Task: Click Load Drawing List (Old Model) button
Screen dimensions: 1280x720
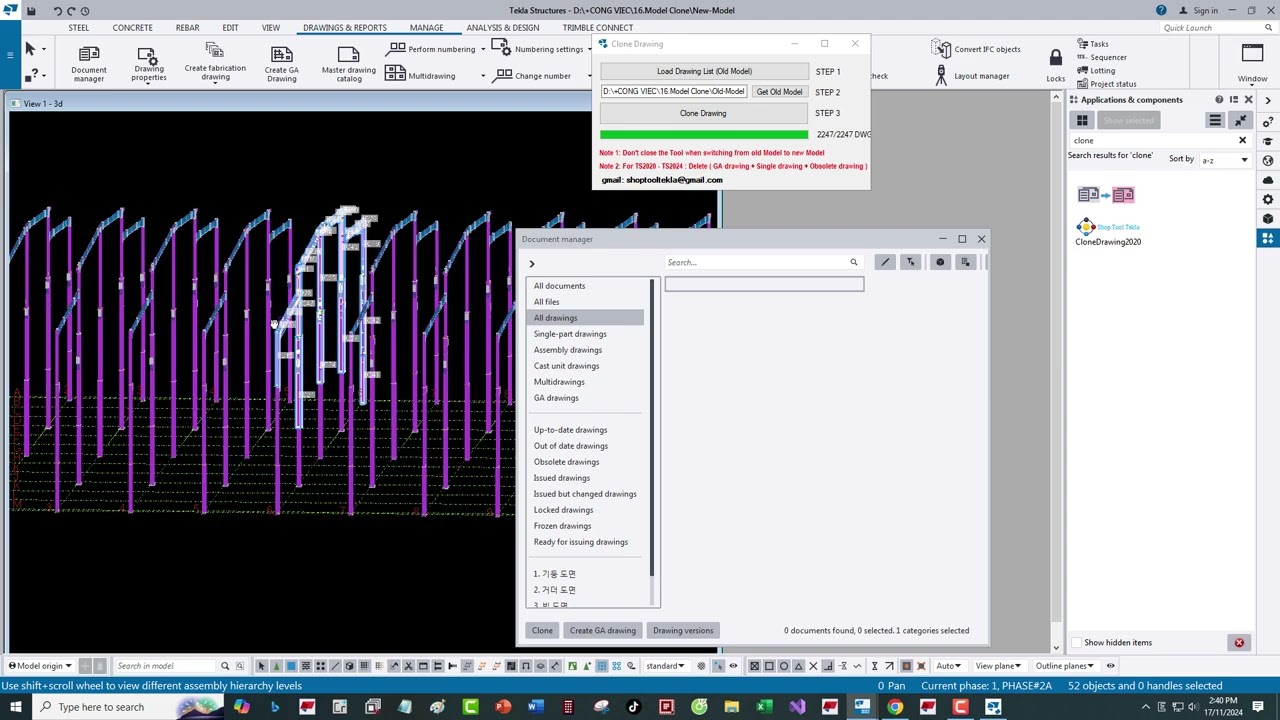Action: click(704, 71)
